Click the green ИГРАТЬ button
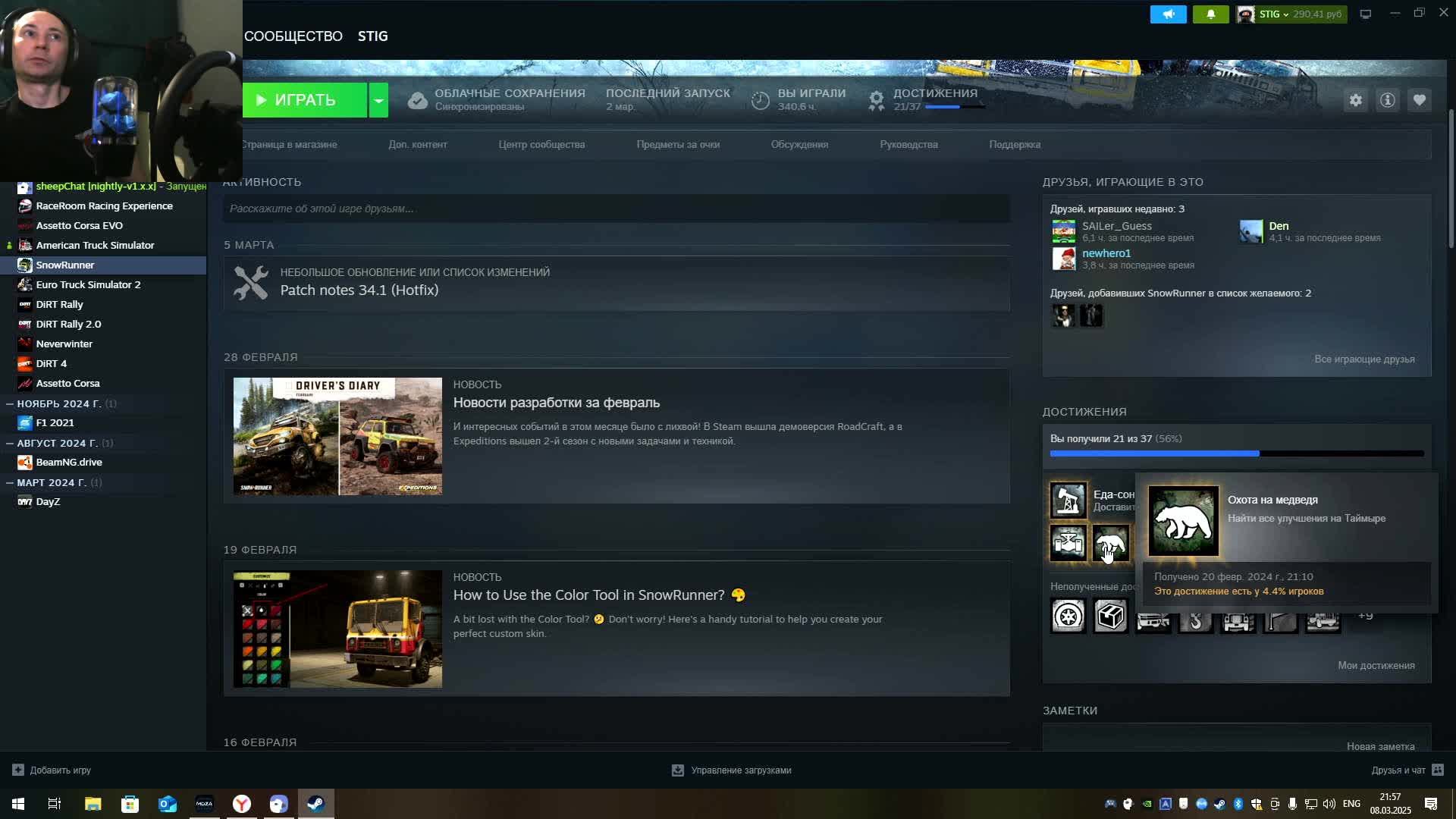The image size is (1456, 819). point(305,100)
